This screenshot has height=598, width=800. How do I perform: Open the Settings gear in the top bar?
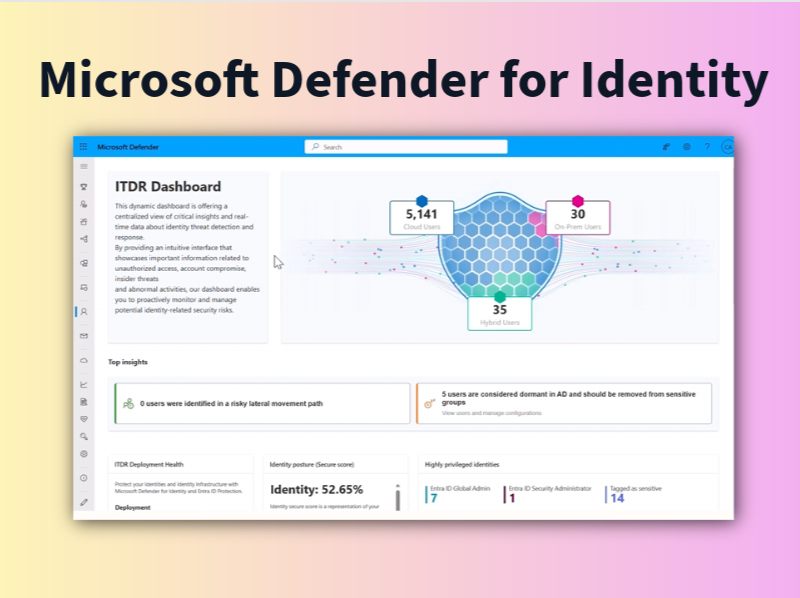687,146
